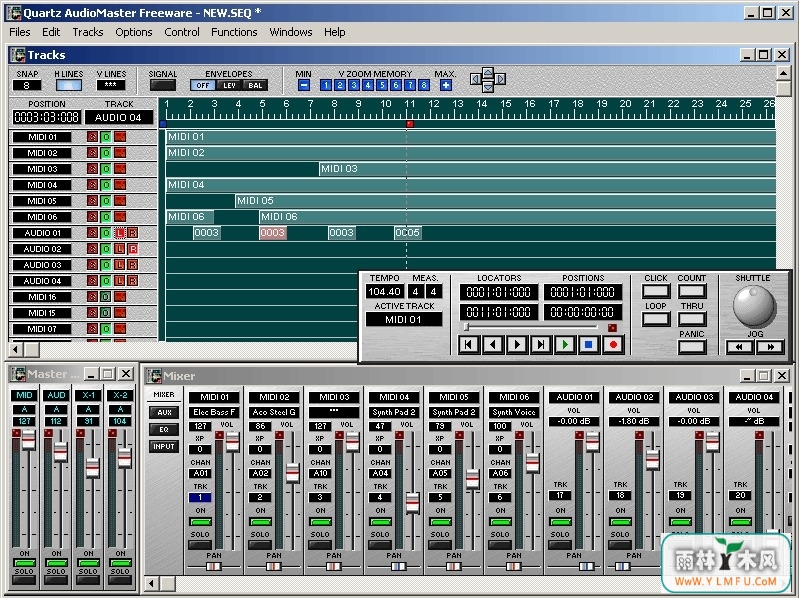This screenshot has width=799, height=598.
Task: Click the Aco Steel G instrument selector
Action: tap(274, 412)
